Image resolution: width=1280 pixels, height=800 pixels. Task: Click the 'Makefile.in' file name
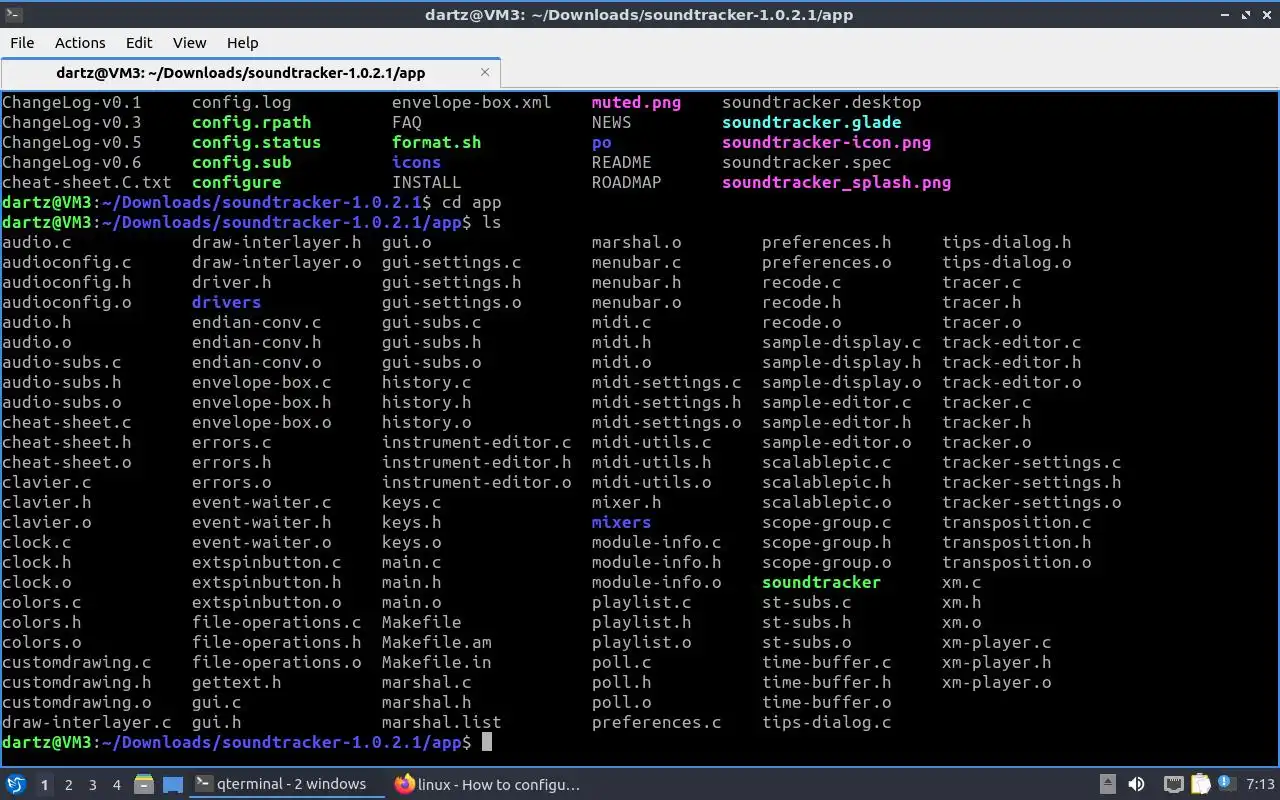coord(437,662)
